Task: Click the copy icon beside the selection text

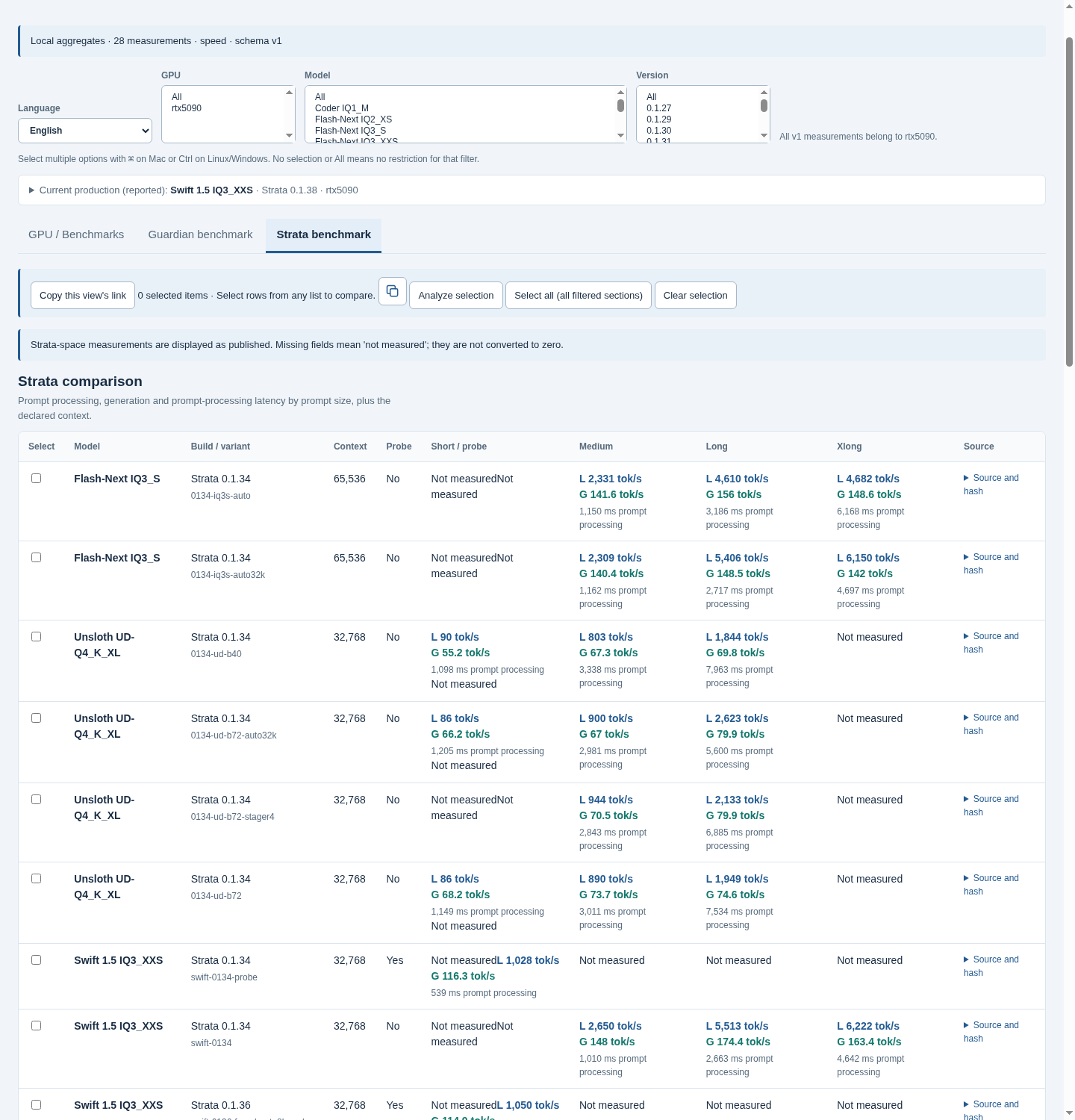Action: click(x=393, y=291)
